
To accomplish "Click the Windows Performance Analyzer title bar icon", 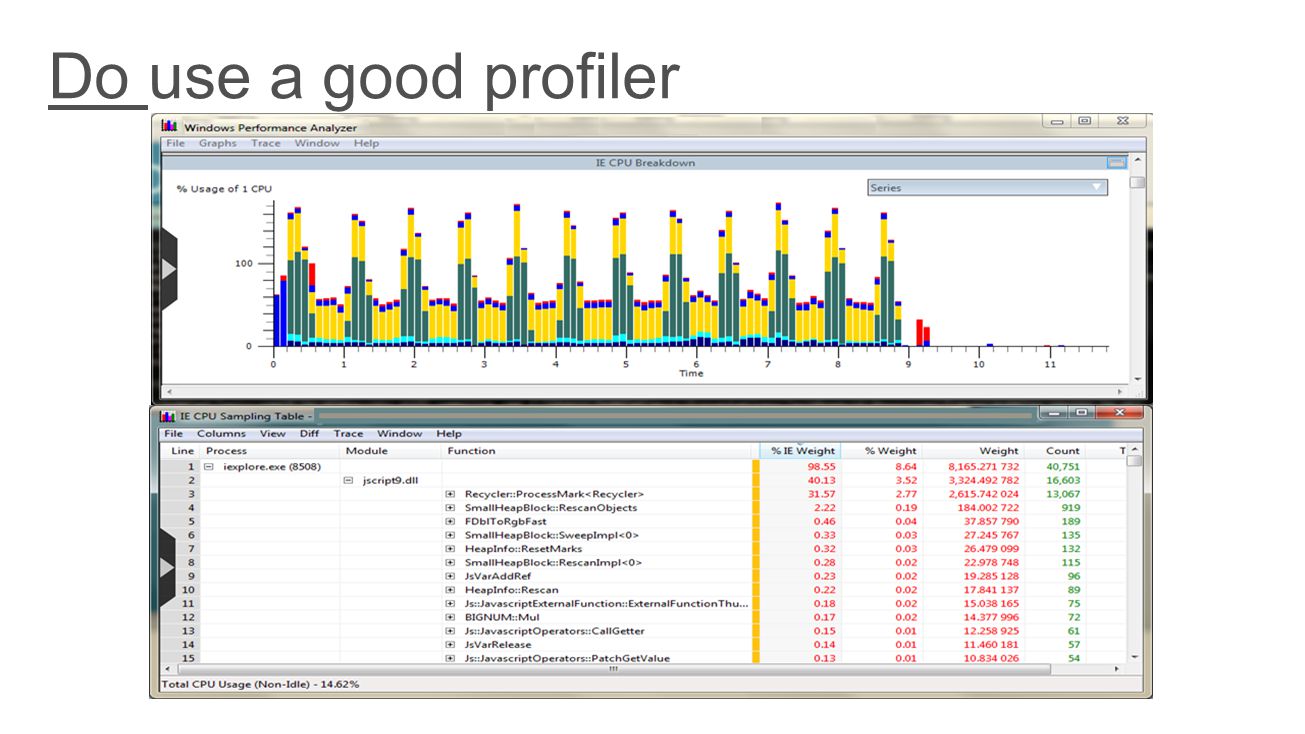I will 169,127.
